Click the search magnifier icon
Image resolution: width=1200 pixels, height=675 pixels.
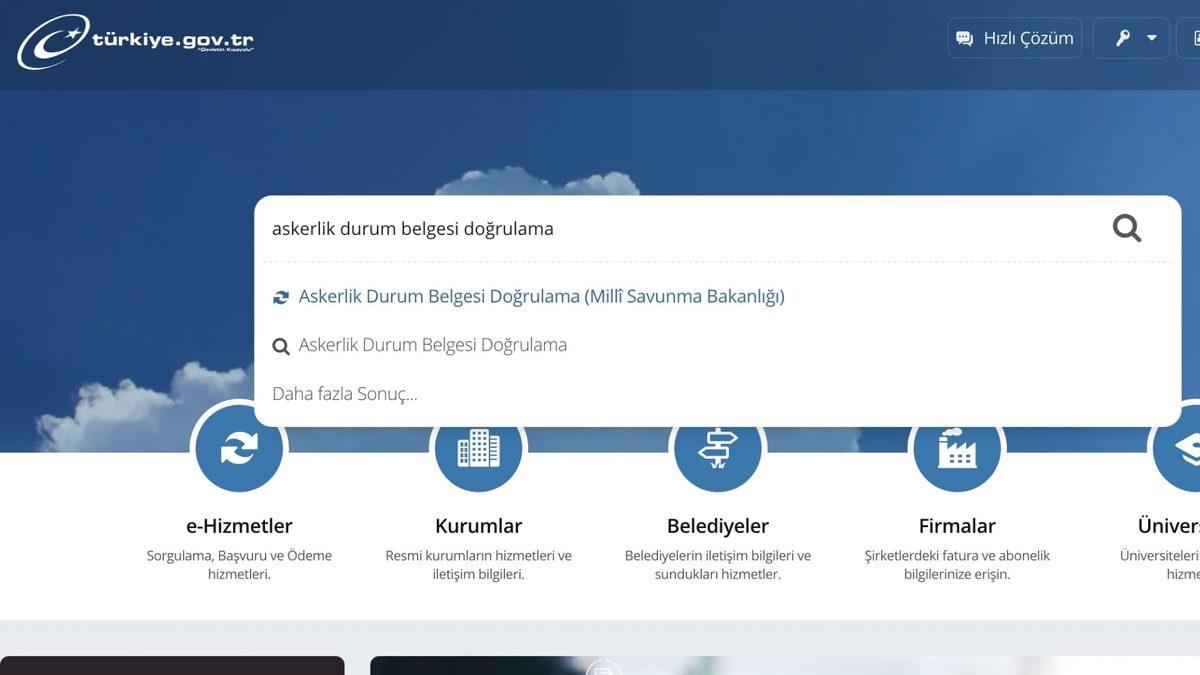(x=1127, y=228)
